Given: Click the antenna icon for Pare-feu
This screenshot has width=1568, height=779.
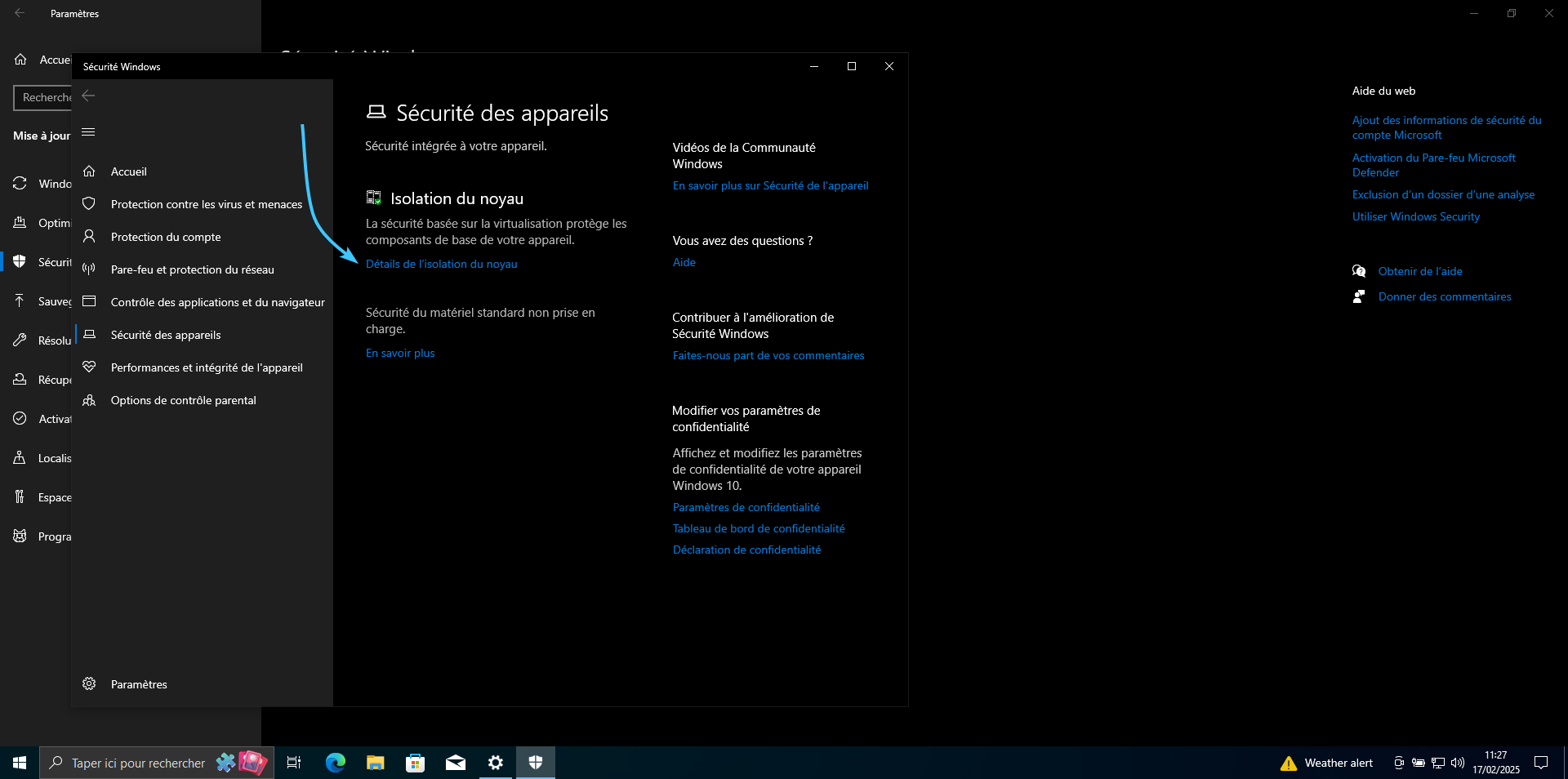Looking at the screenshot, I should point(89,269).
